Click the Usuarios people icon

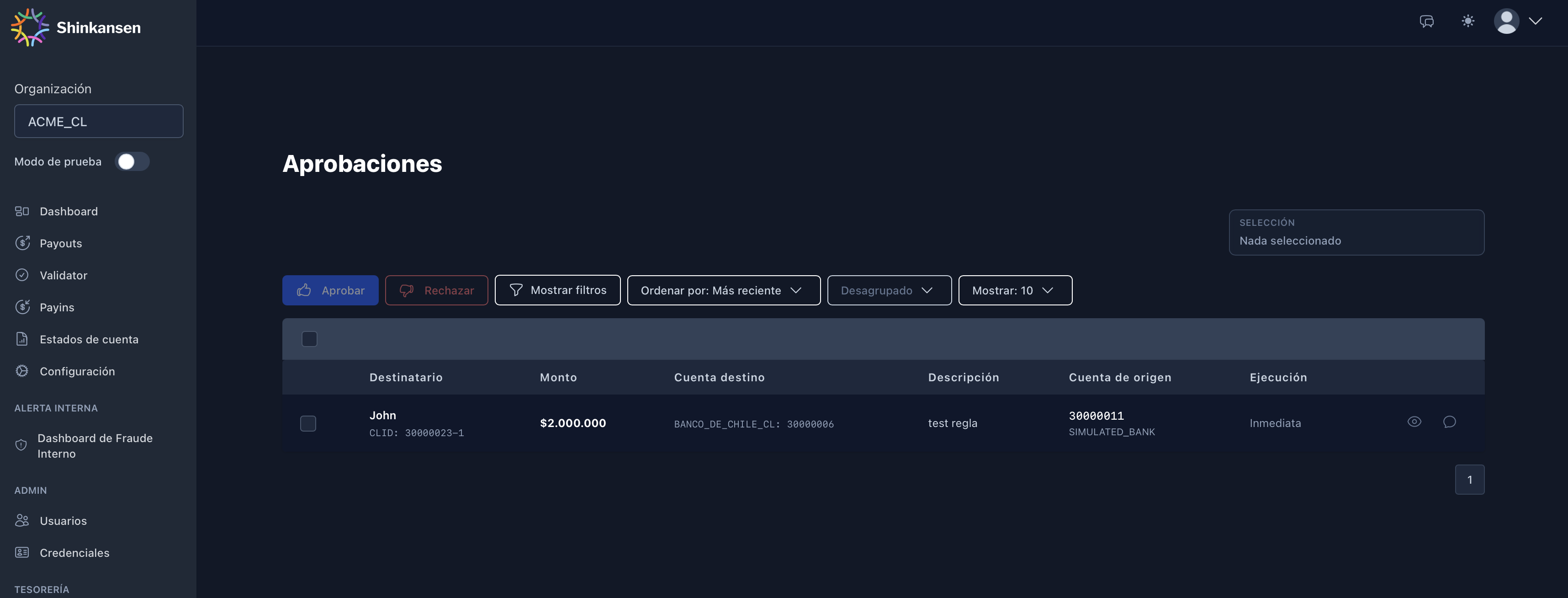click(22, 520)
